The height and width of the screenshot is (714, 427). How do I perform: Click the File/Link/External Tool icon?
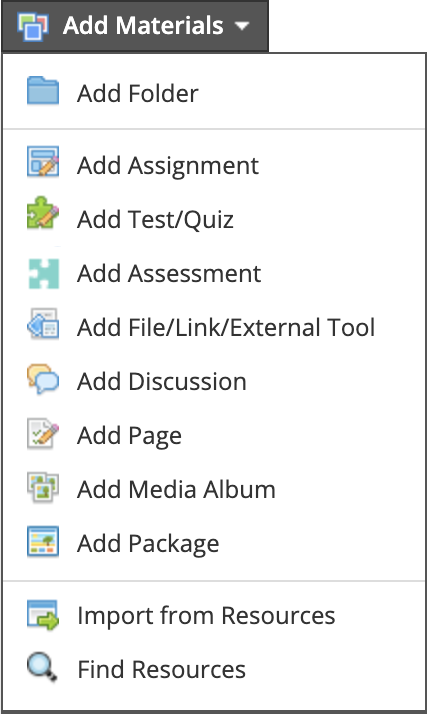(43, 324)
